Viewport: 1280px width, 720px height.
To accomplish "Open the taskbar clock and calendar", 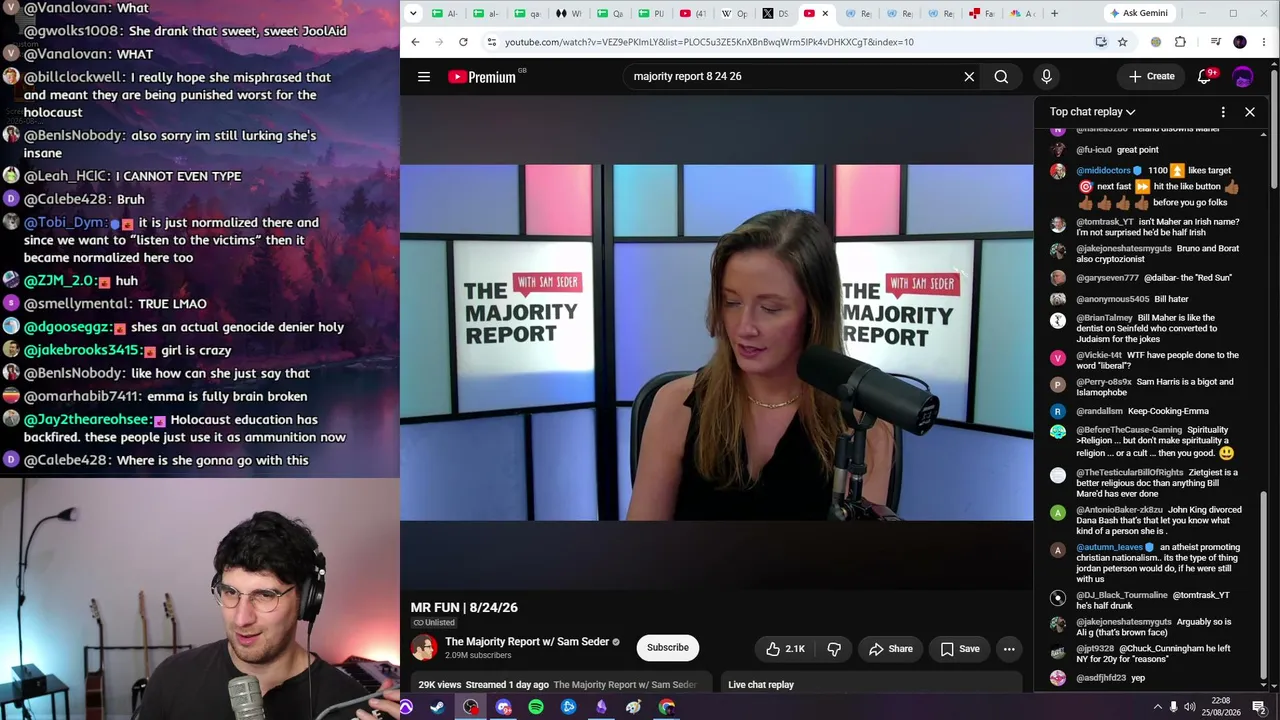I will pos(1221,707).
